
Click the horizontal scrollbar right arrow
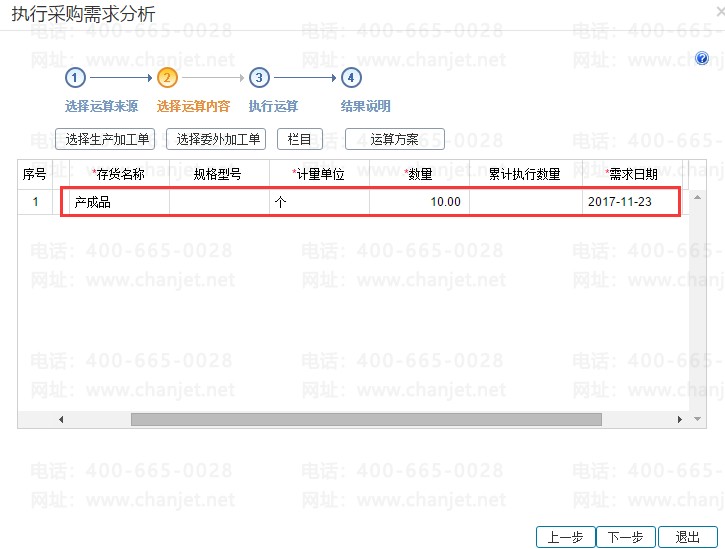[680, 419]
